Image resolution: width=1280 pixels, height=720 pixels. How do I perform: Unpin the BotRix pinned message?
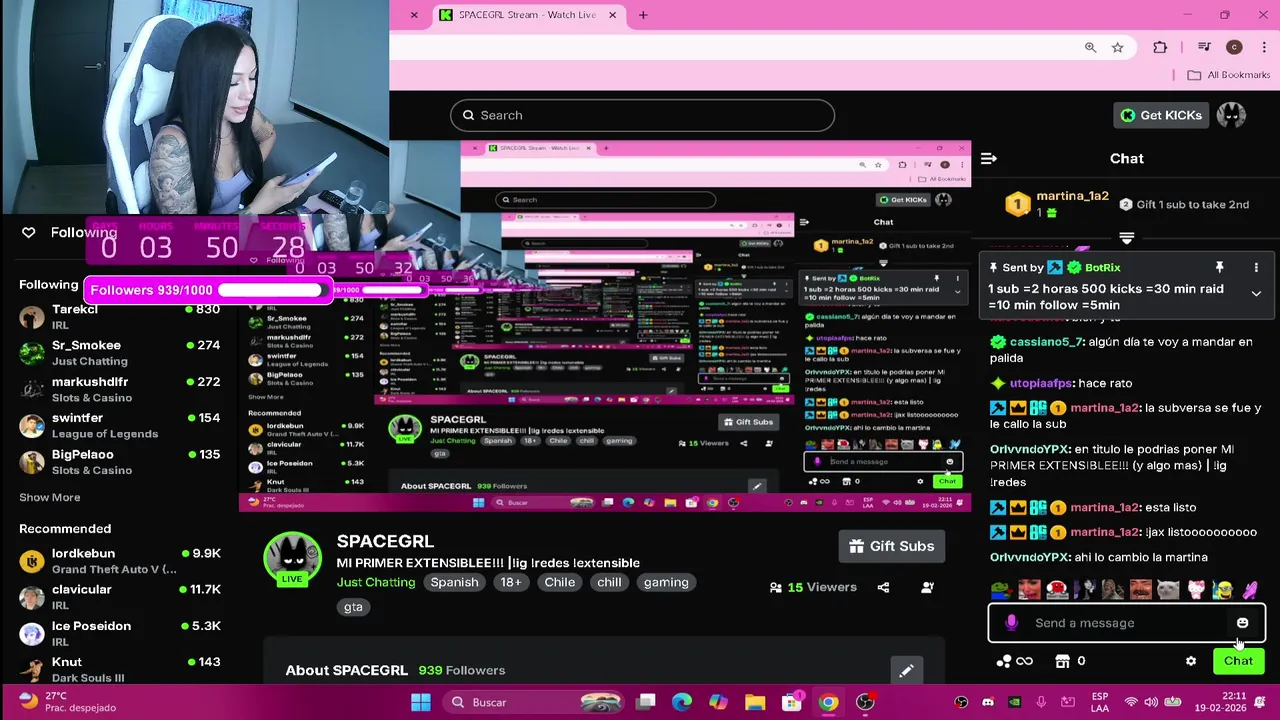pyautogui.click(x=1219, y=268)
